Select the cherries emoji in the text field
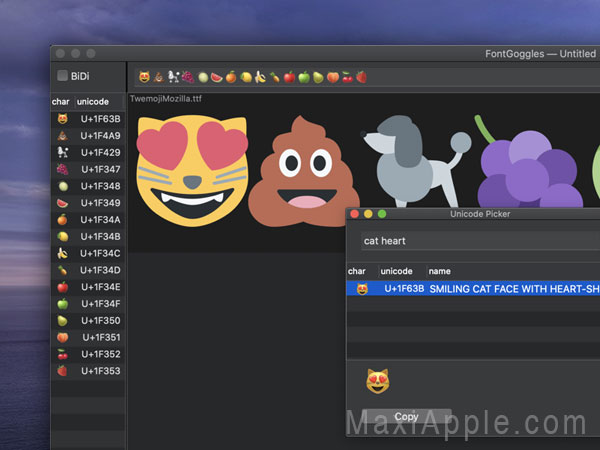The width and height of the screenshot is (600, 450). point(347,77)
